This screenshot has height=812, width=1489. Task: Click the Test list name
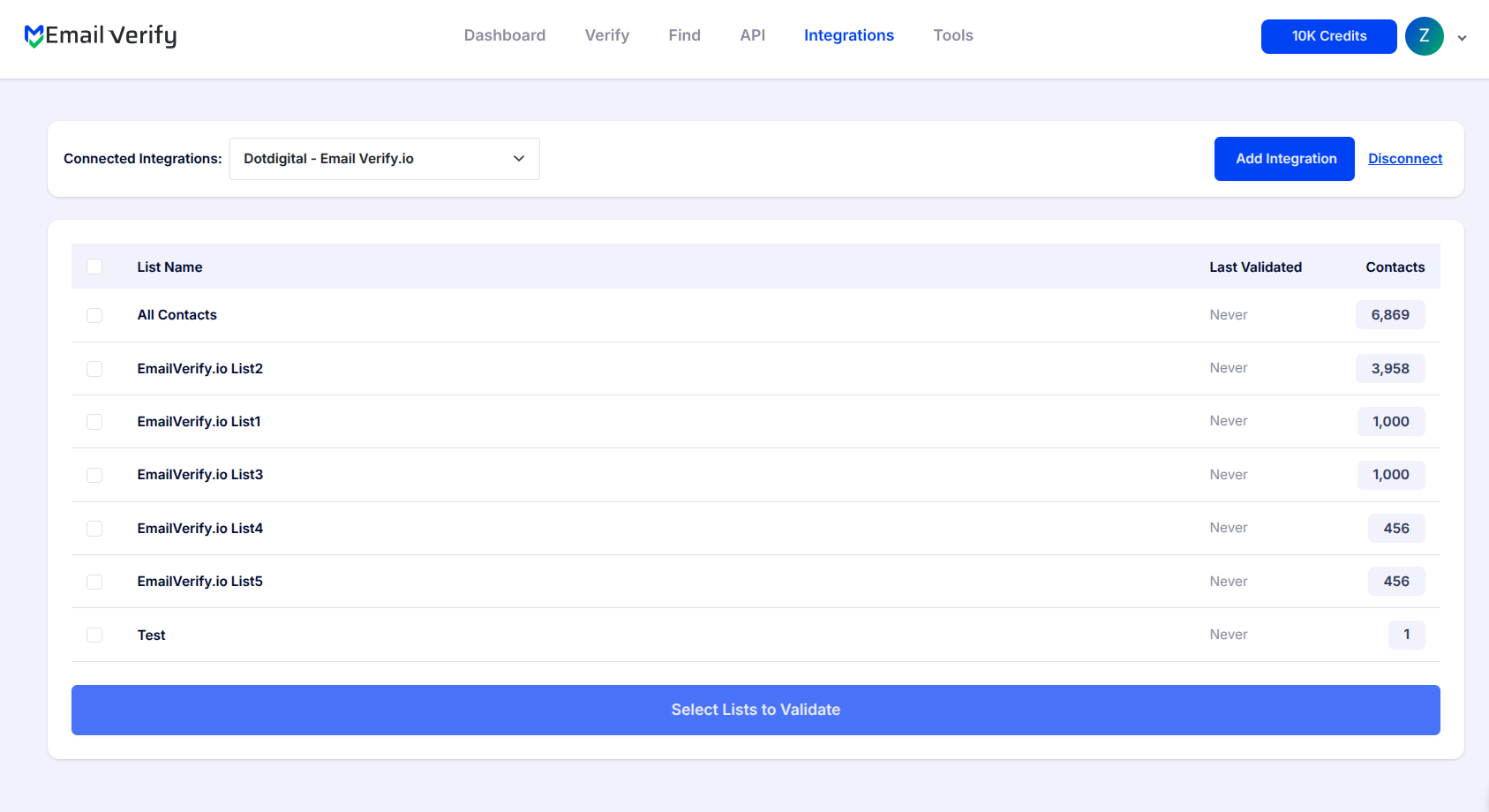point(151,635)
